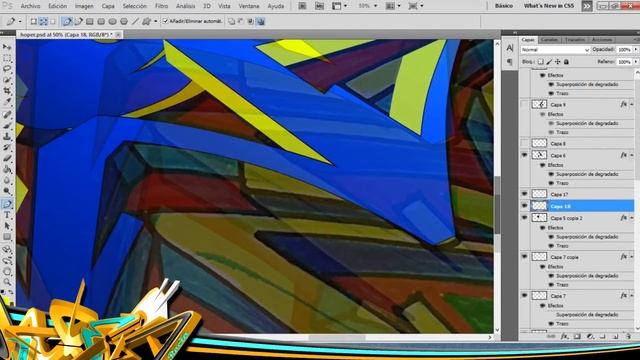The image size is (640, 360).
Task: Select the Crop tool
Action: point(7,91)
